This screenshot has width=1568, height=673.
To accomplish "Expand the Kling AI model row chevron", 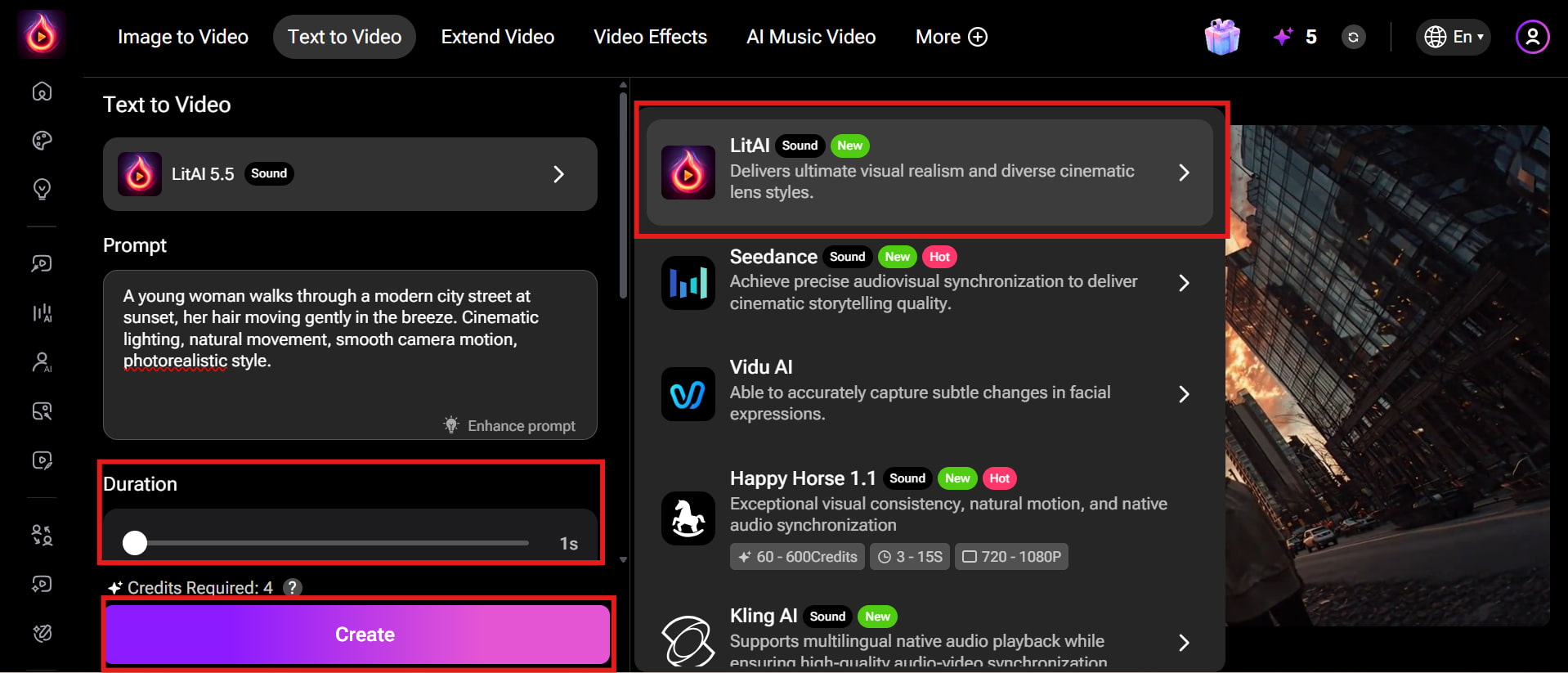I will [x=1183, y=643].
